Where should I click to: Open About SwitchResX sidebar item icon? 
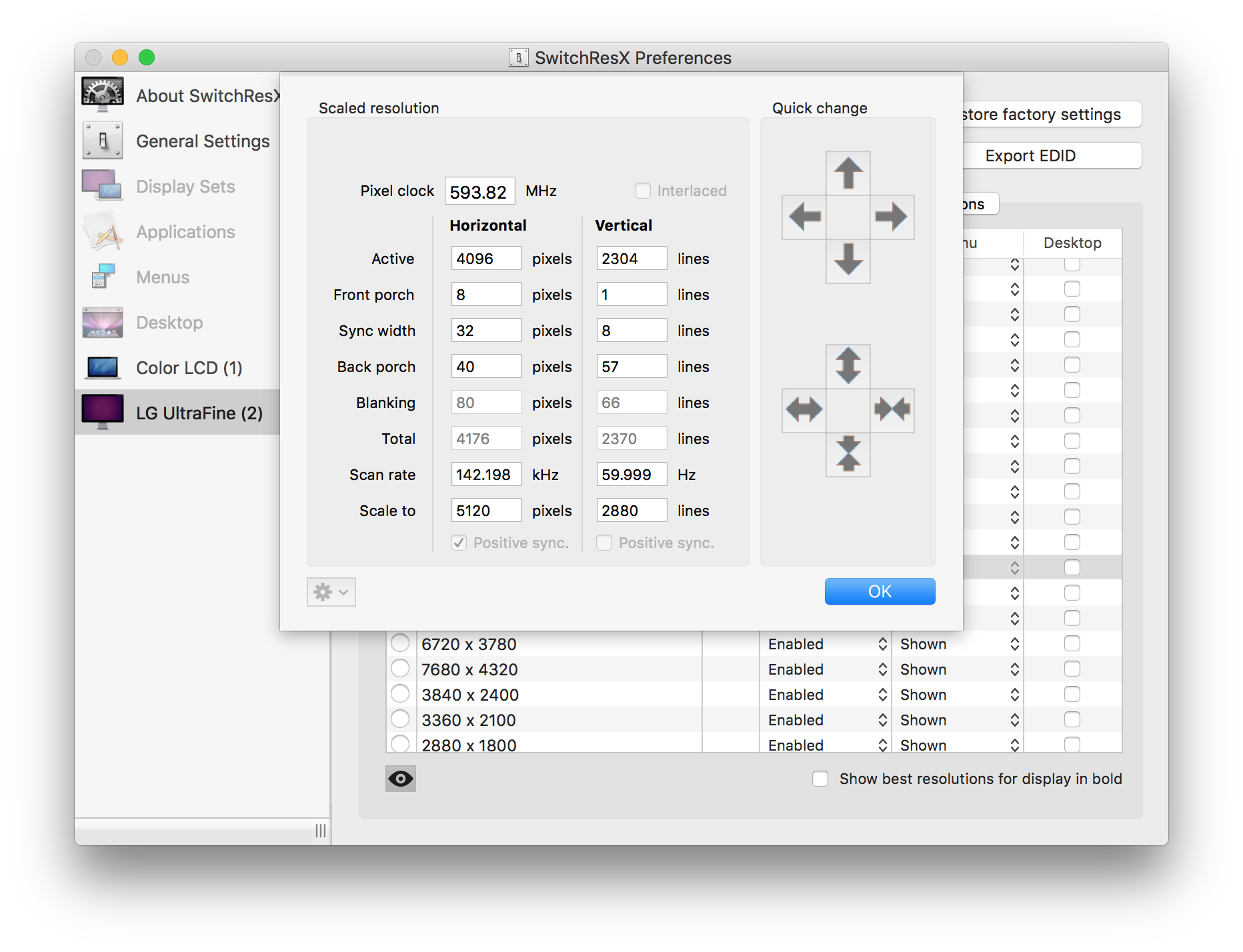pyautogui.click(x=103, y=95)
